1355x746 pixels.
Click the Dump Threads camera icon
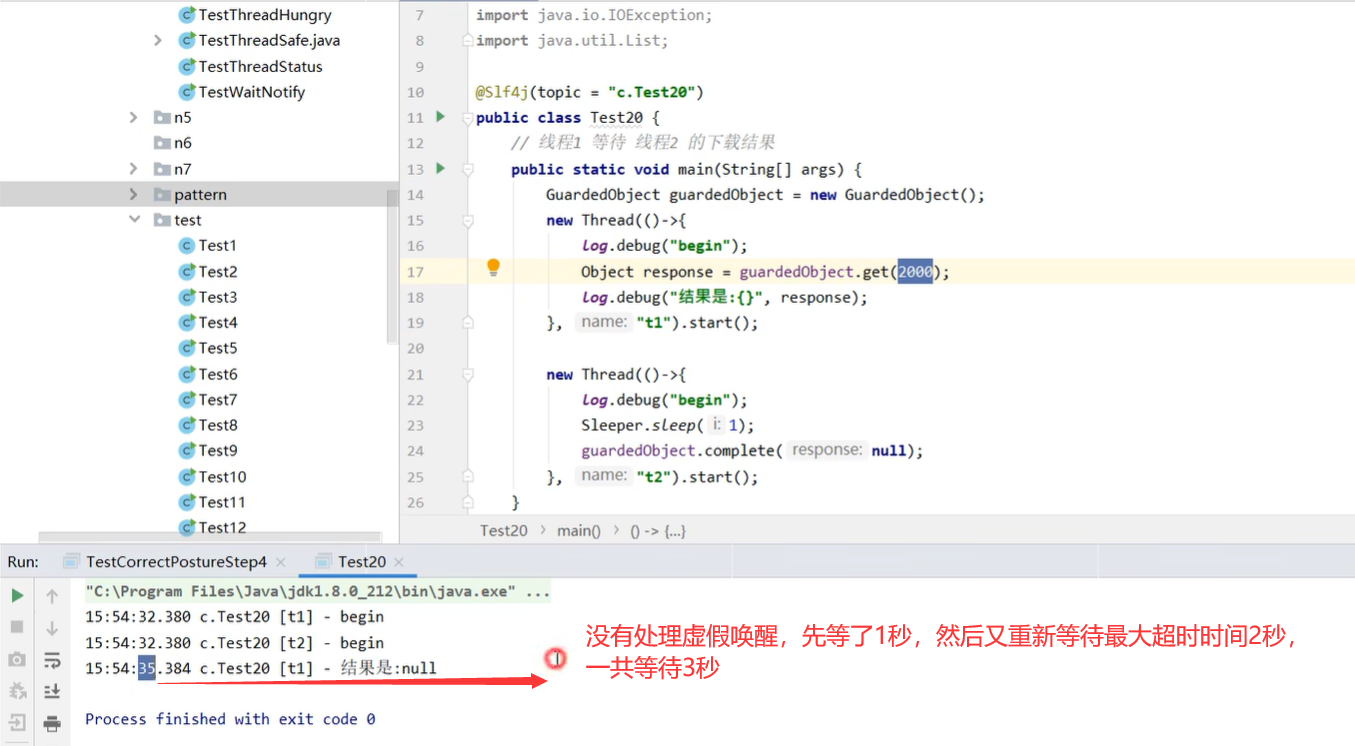point(17,659)
